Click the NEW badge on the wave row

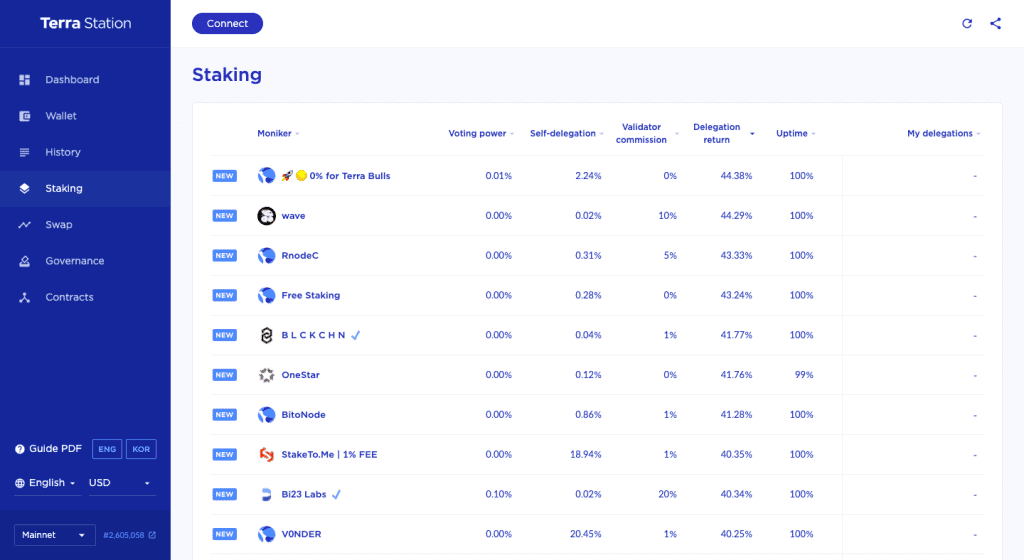[225, 215]
